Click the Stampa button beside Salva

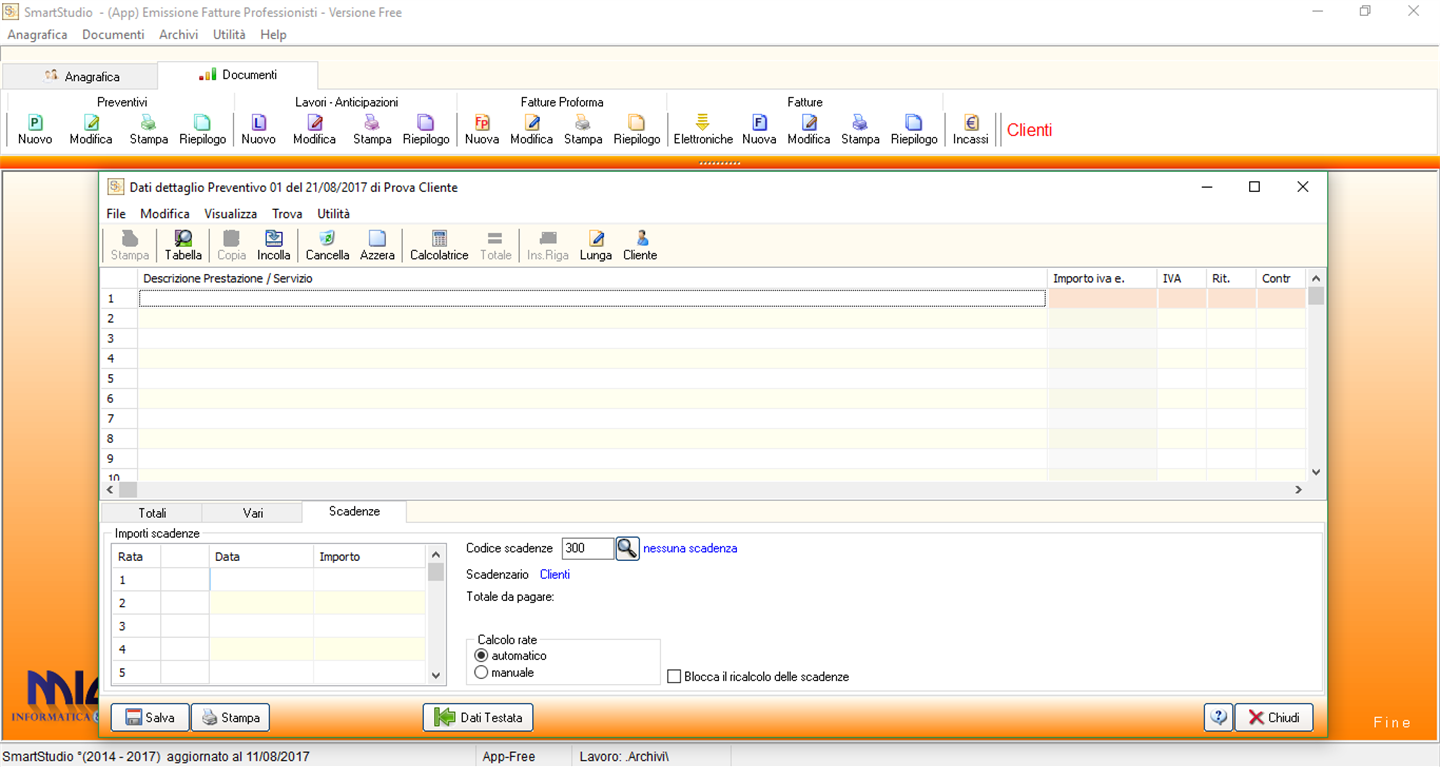[x=230, y=717]
